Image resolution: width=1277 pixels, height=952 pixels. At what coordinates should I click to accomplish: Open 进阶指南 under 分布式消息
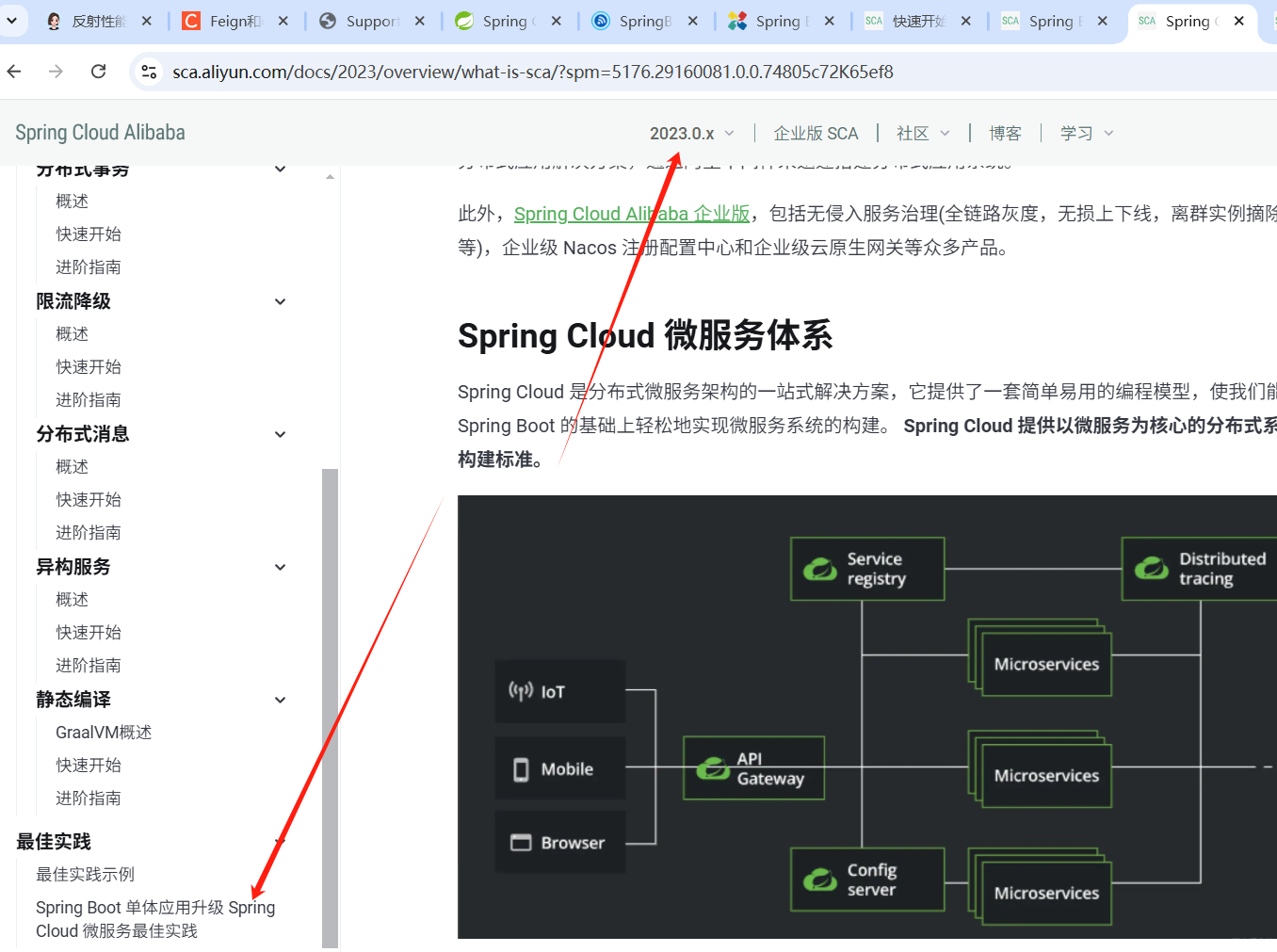click(89, 533)
